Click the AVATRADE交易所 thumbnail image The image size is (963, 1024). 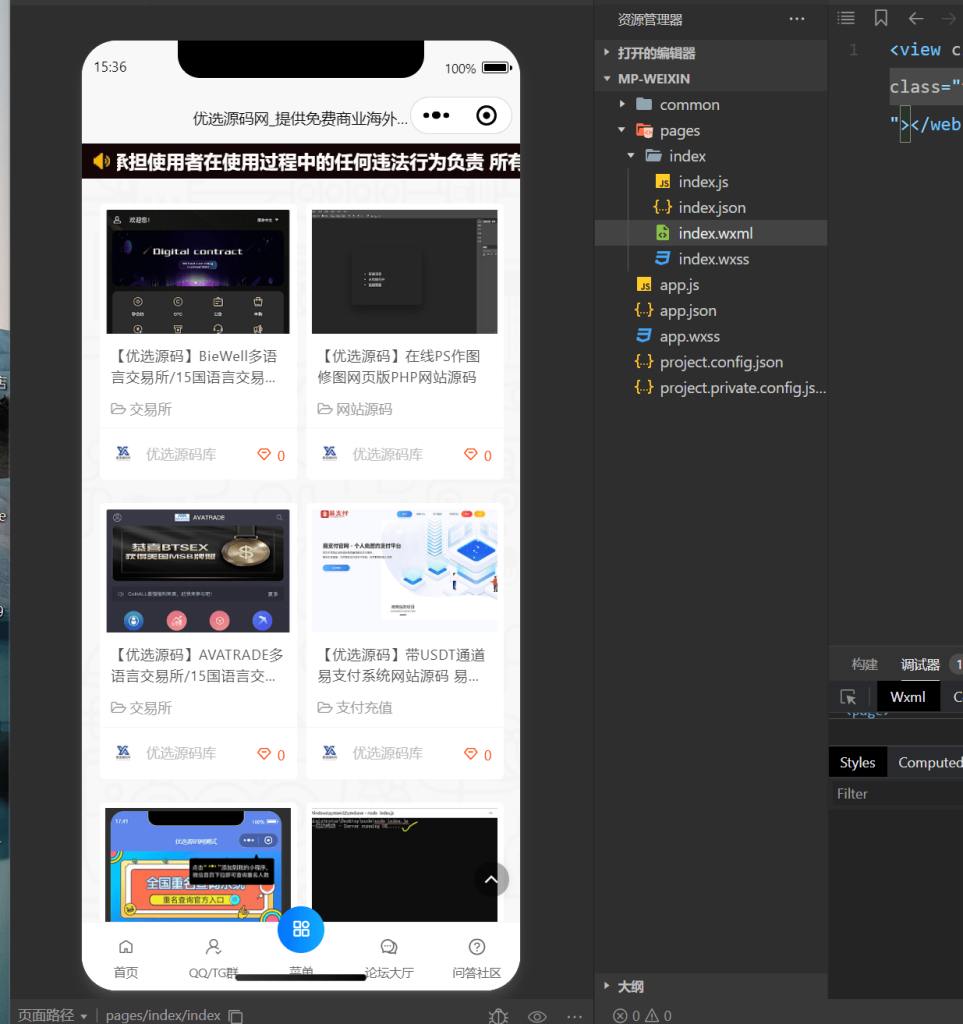(x=197, y=570)
